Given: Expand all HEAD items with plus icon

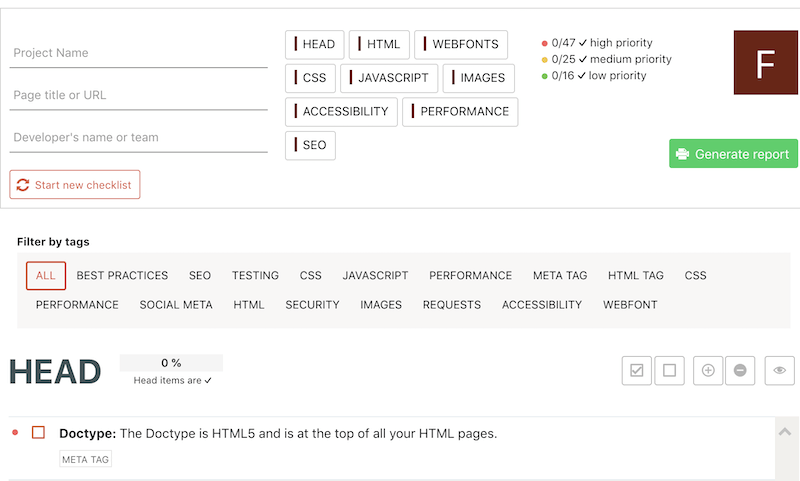Looking at the screenshot, I should [708, 370].
